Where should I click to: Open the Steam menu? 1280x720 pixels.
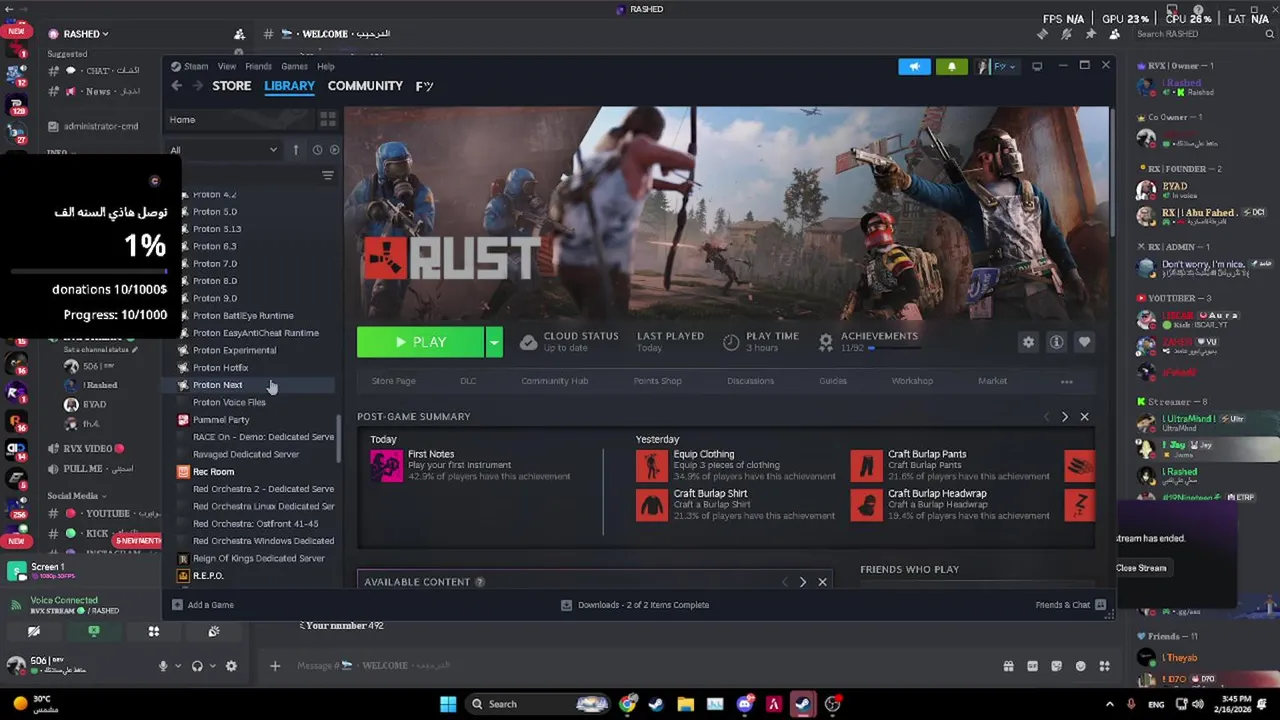pyautogui.click(x=196, y=67)
